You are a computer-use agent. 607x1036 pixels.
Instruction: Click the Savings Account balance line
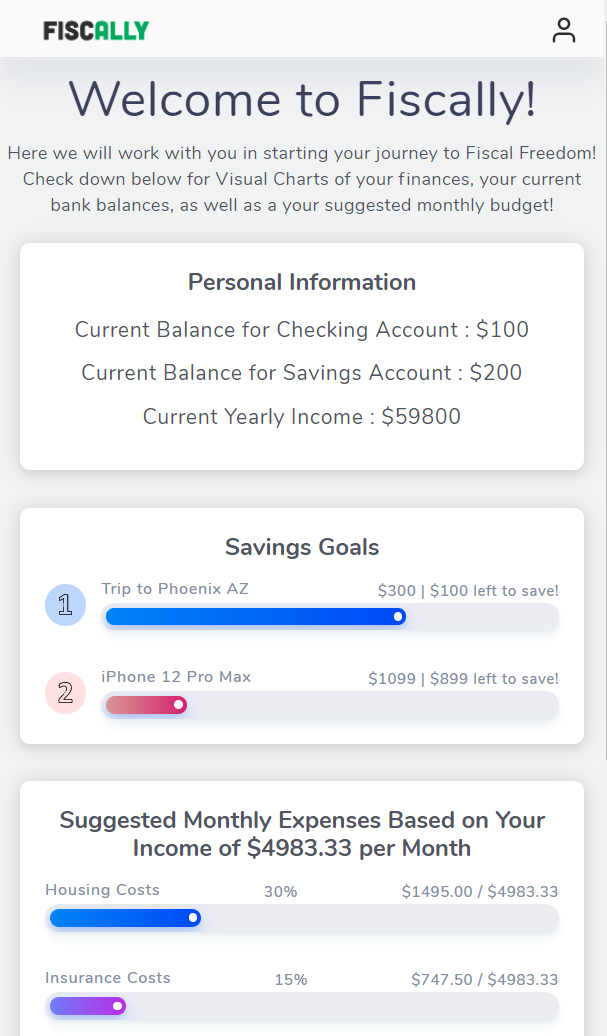(x=302, y=373)
